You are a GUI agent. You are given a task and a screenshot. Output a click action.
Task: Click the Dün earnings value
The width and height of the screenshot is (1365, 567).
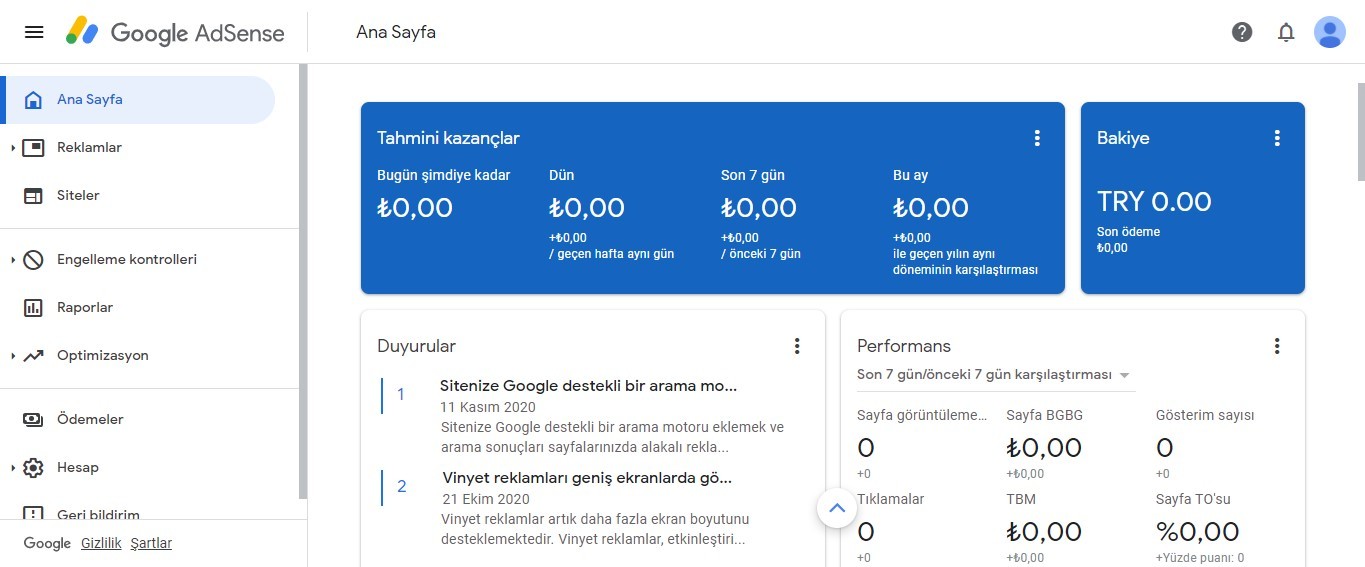(x=587, y=208)
